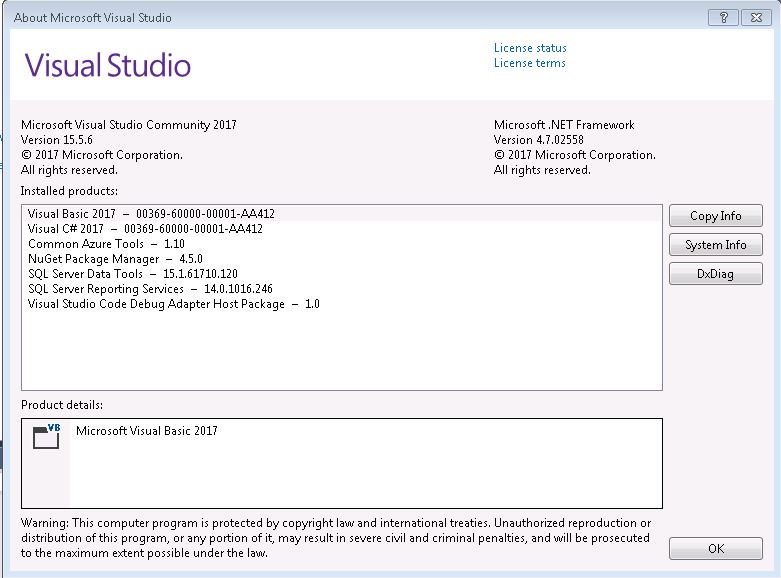Open the License status link
This screenshot has width=781, height=578.
(x=530, y=48)
